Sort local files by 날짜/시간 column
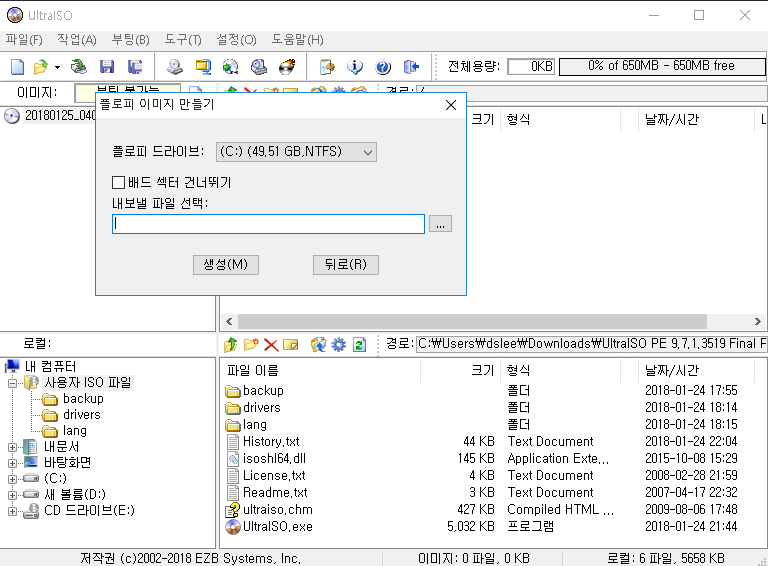This screenshot has width=768, height=566. pyautogui.click(x=696, y=371)
